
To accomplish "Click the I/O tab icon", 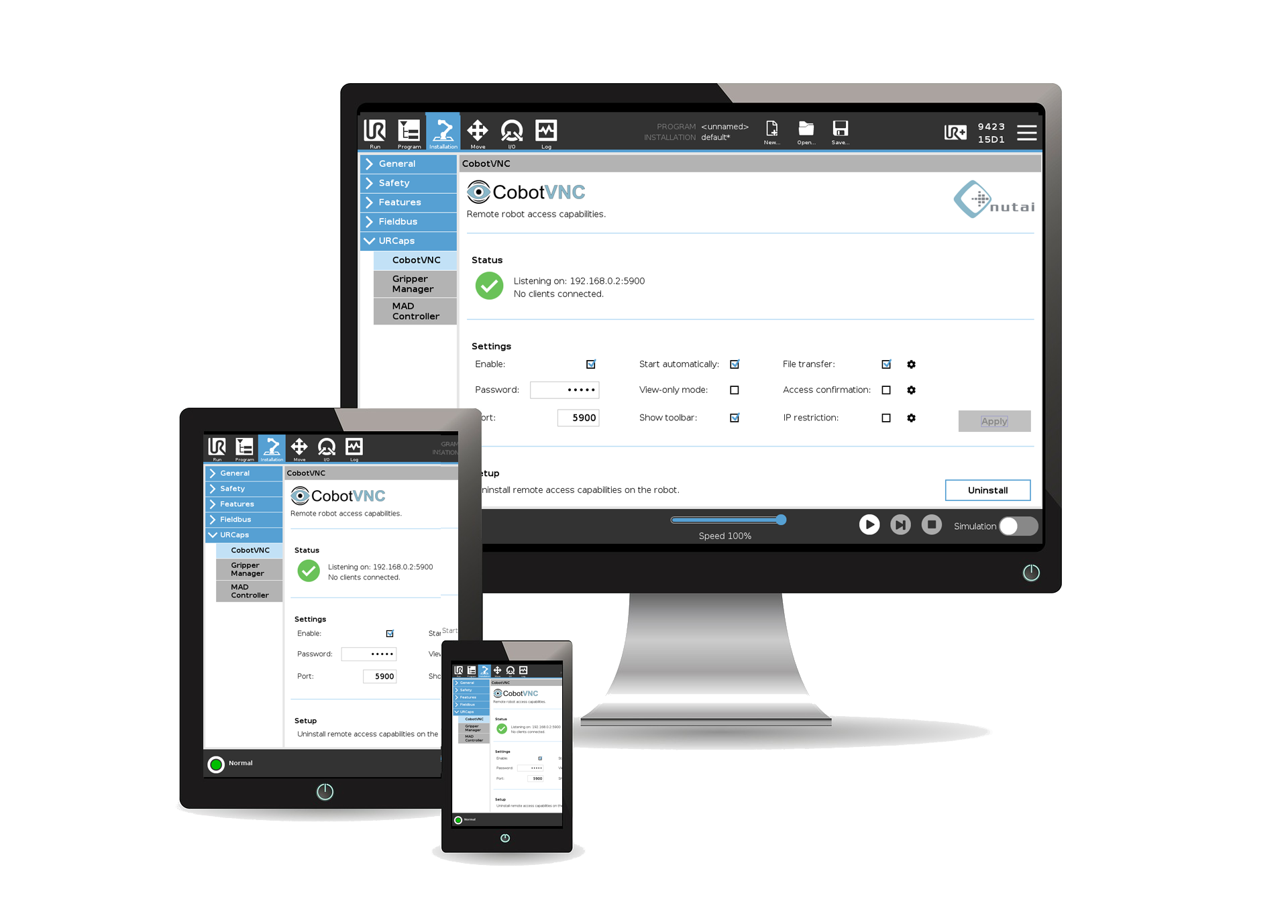I will (x=514, y=131).
